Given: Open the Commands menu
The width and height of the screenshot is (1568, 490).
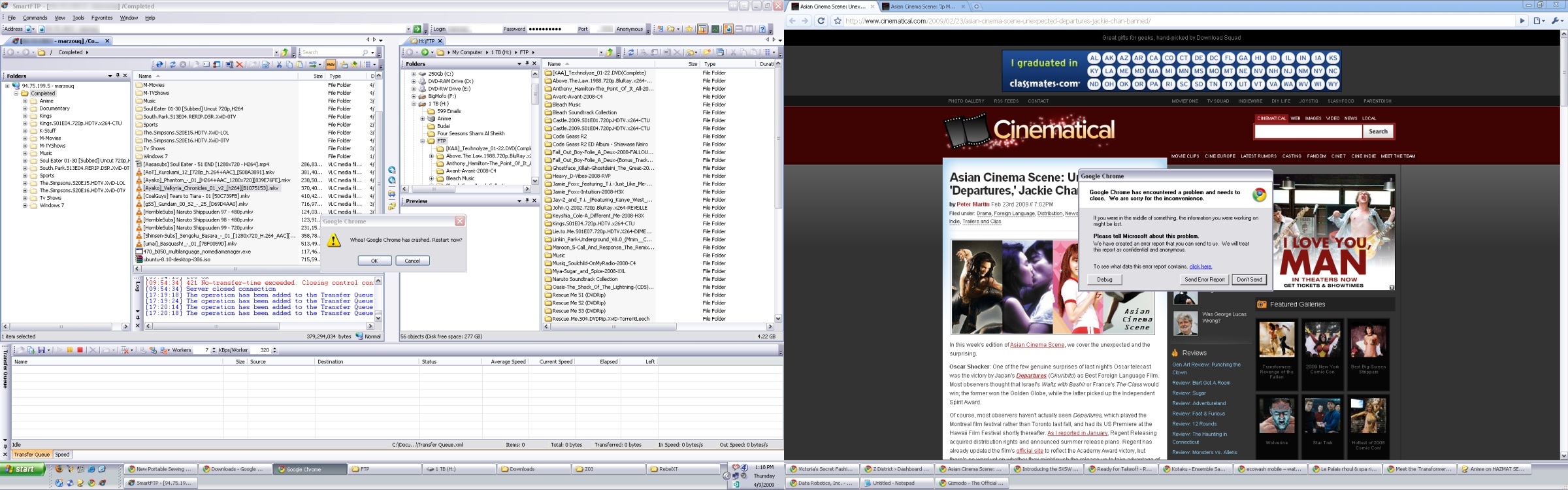Looking at the screenshot, I should [35, 18].
